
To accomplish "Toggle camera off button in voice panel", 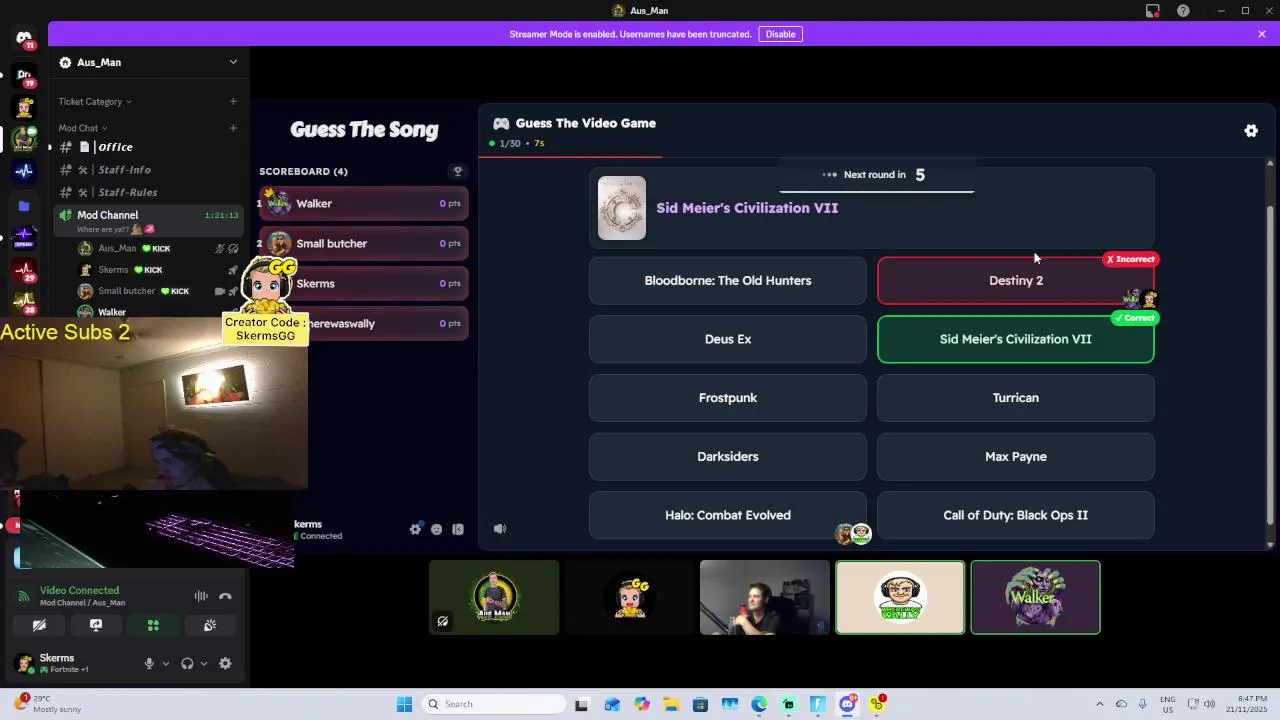I will pos(39,625).
